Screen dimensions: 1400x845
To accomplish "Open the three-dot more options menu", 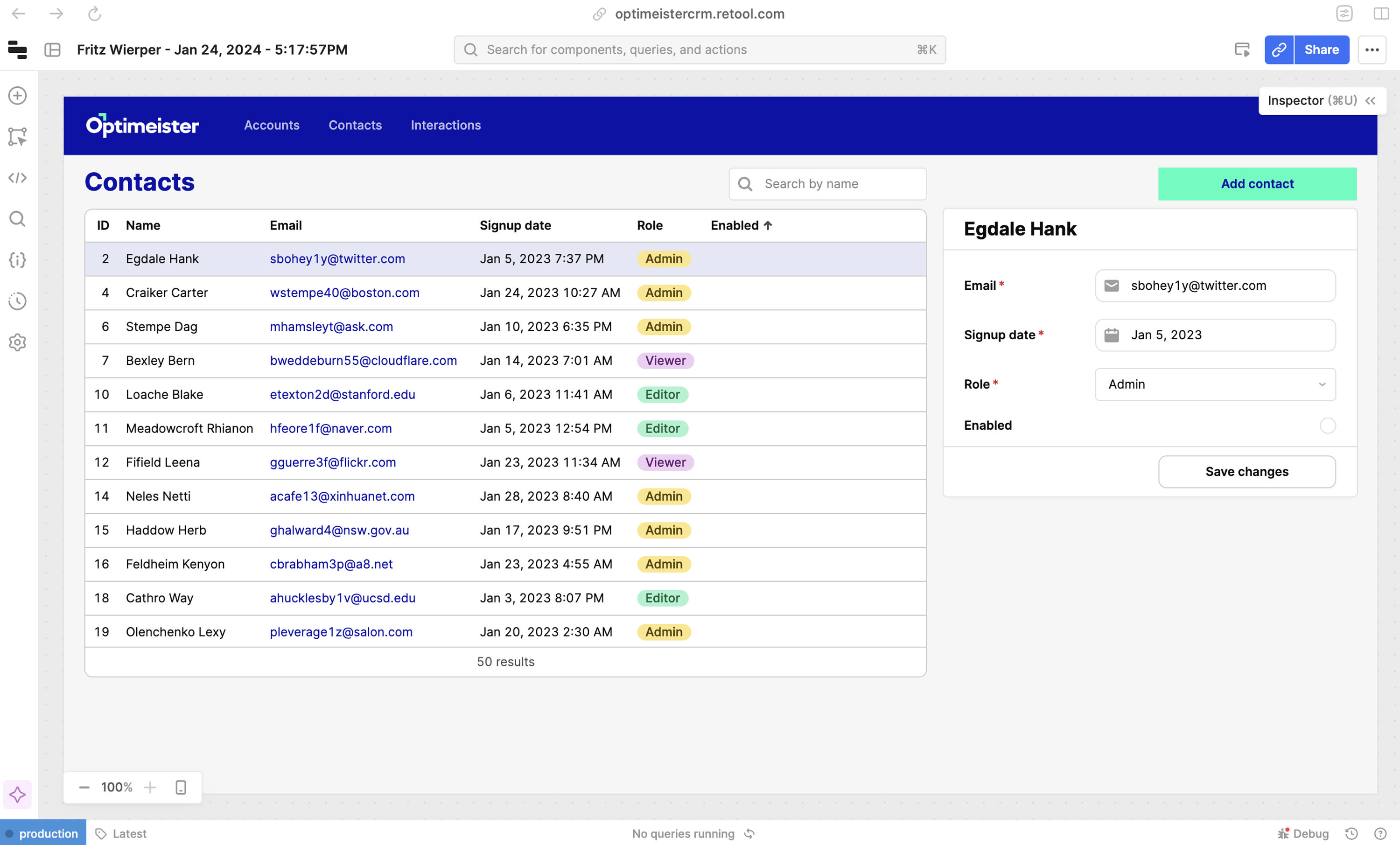I will [x=1372, y=50].
